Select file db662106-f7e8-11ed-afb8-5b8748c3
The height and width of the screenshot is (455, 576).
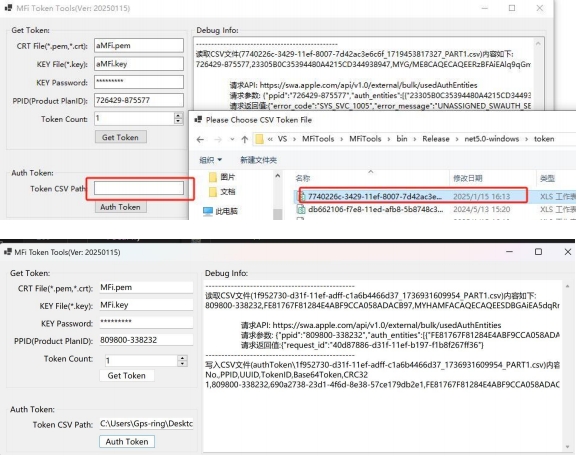pyautogui.click(x=375, y=209)
